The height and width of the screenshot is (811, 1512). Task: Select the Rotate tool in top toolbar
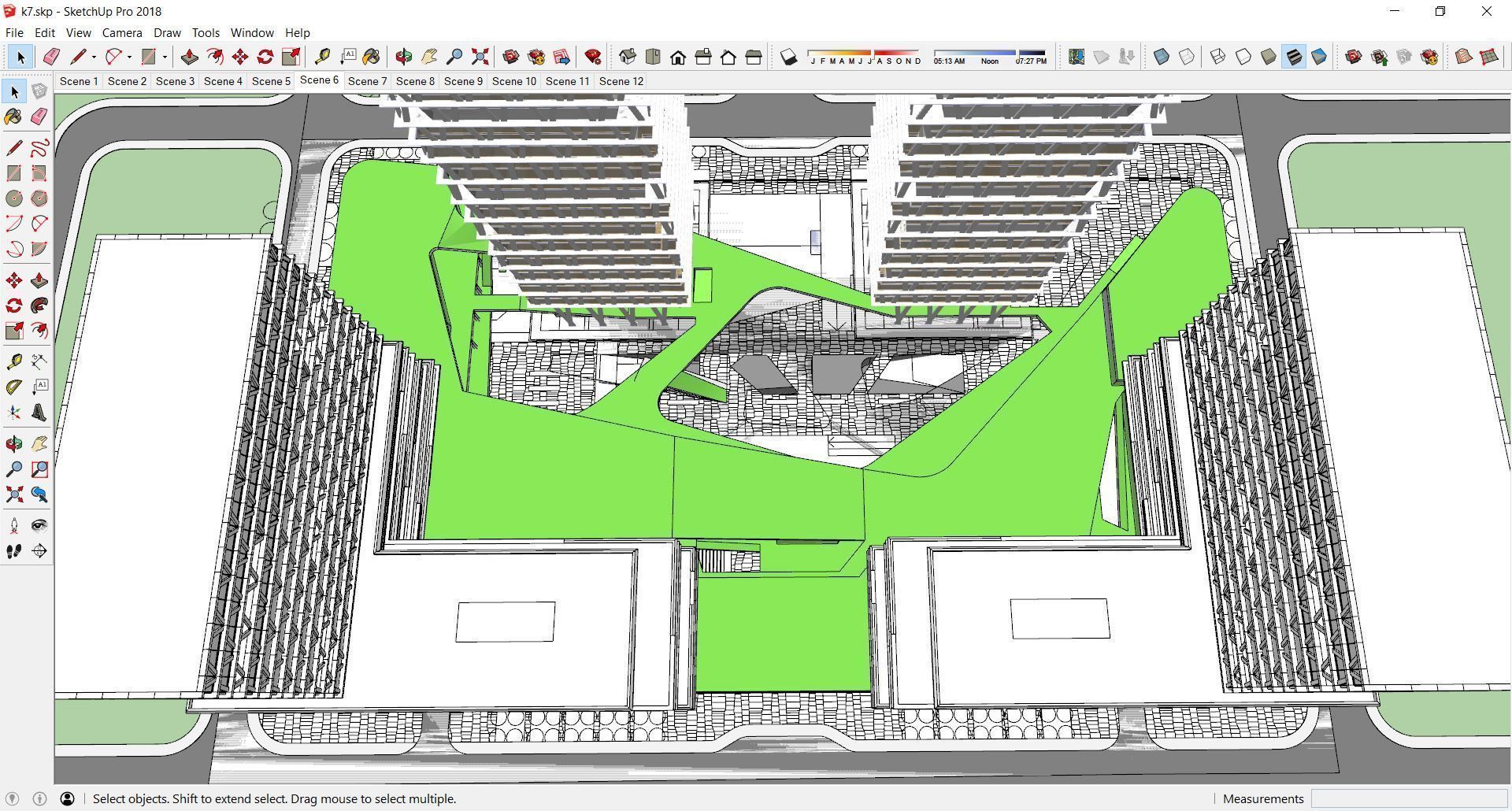265,57
